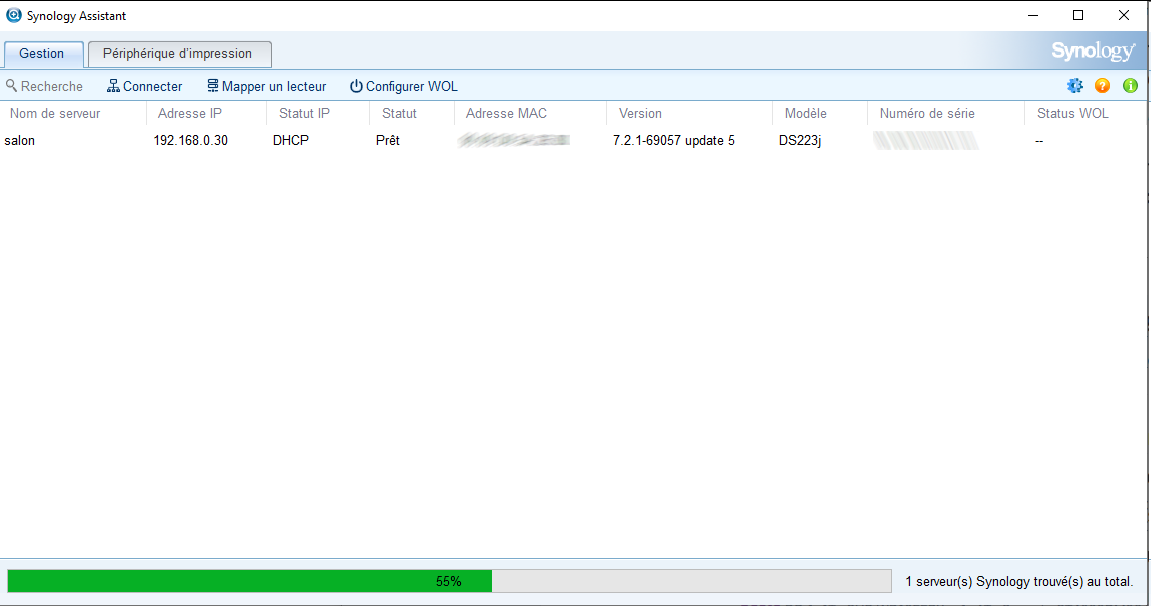The image size is (1151, 606).
Task: Click the Synology logo
Action: pyautogui.click(x=1094, y=51)
